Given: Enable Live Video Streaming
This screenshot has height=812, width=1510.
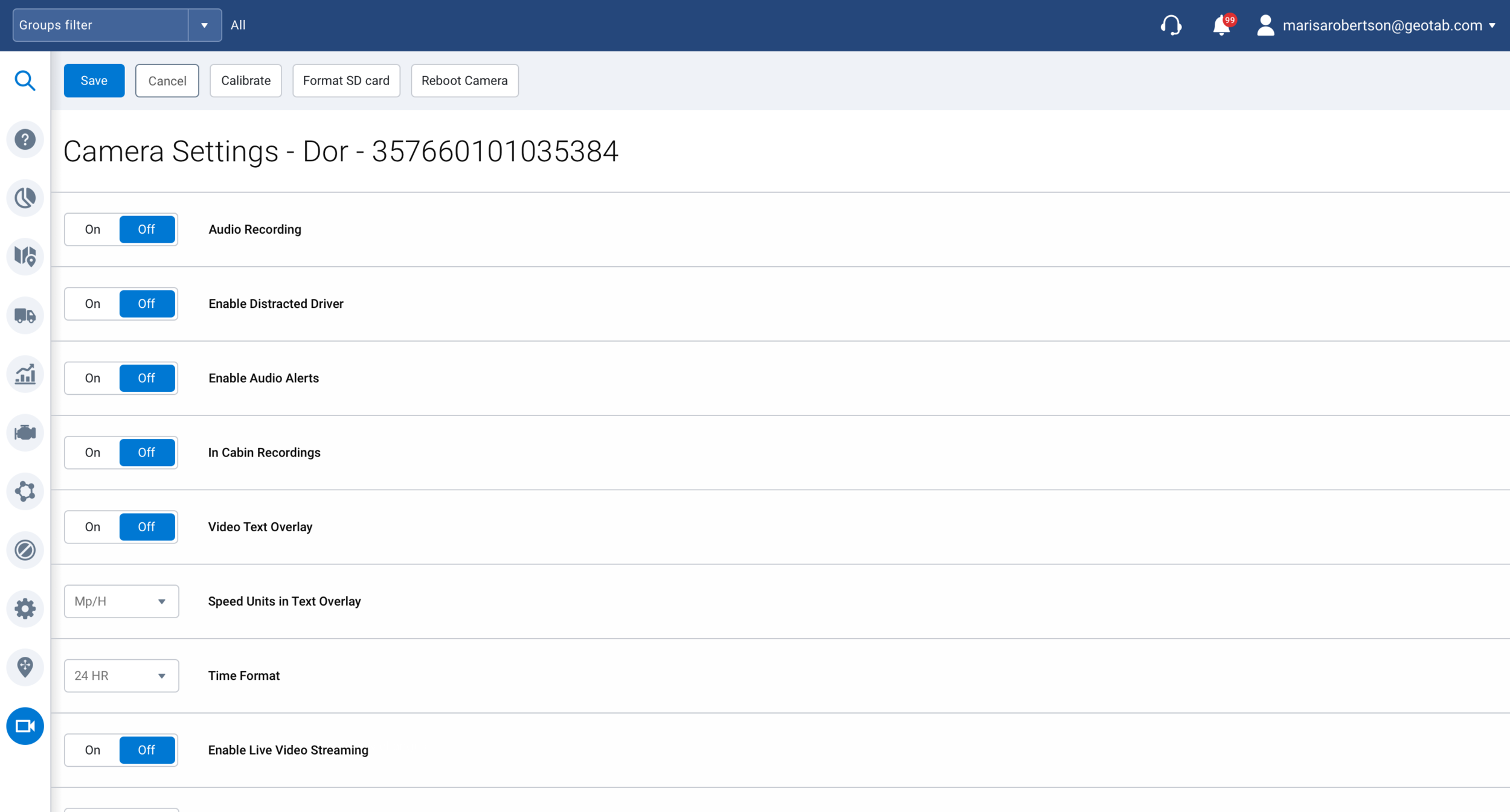Looking at the screenshot, I should click(92, 750).
